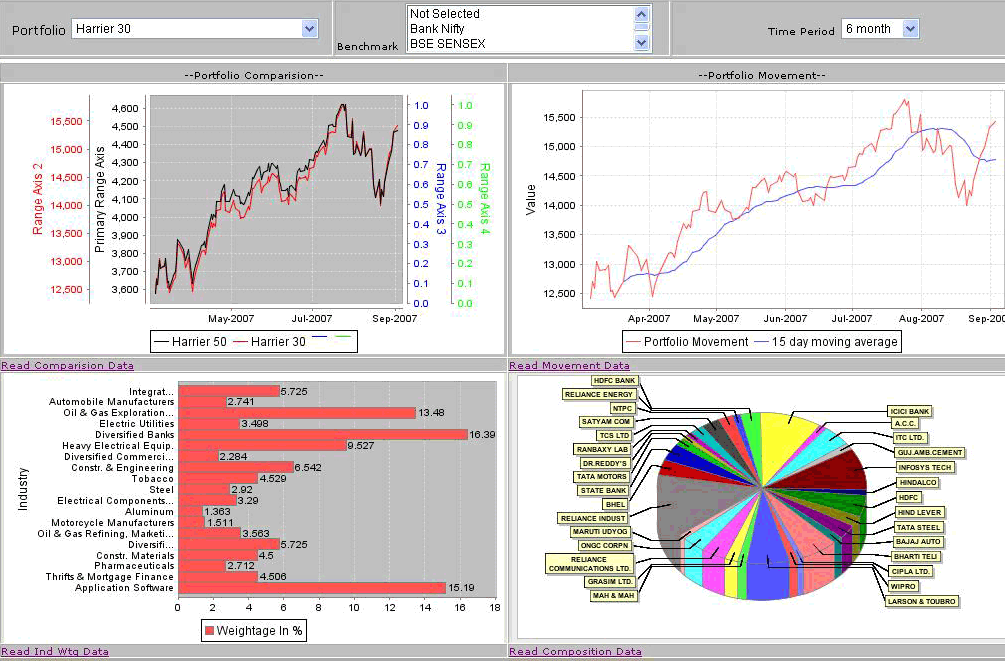Click the INFOSYS TECH pie label

tap(924, 467)
